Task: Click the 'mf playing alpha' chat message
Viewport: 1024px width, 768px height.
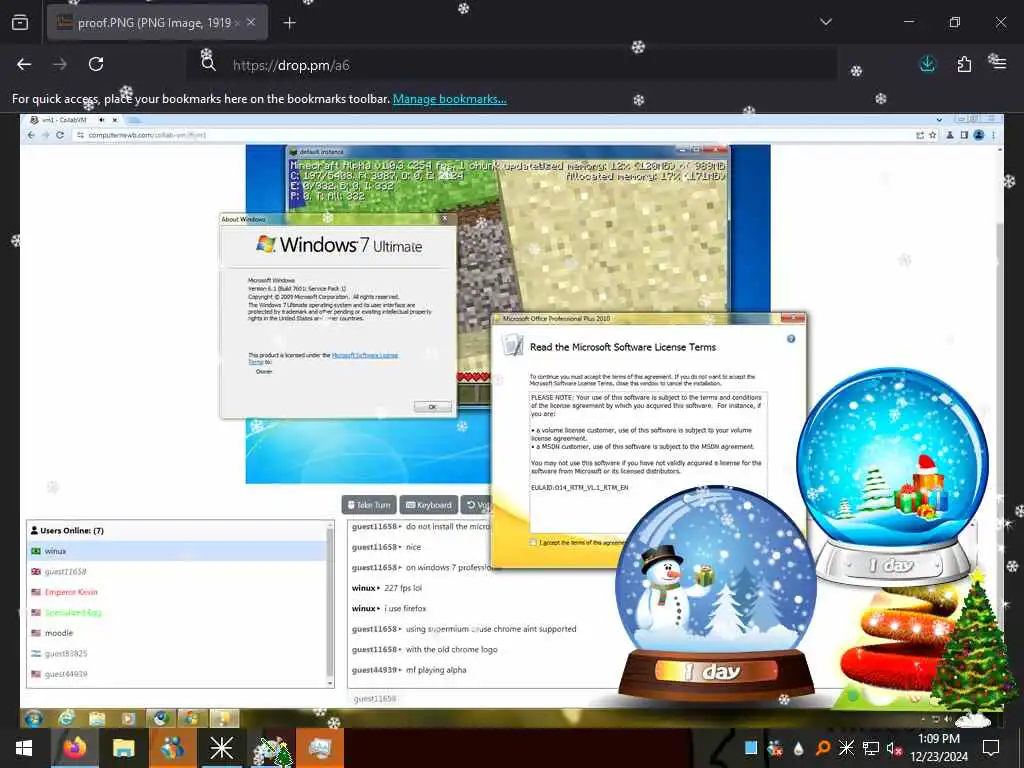Action: pyautogui.click(x=436, y=670)
